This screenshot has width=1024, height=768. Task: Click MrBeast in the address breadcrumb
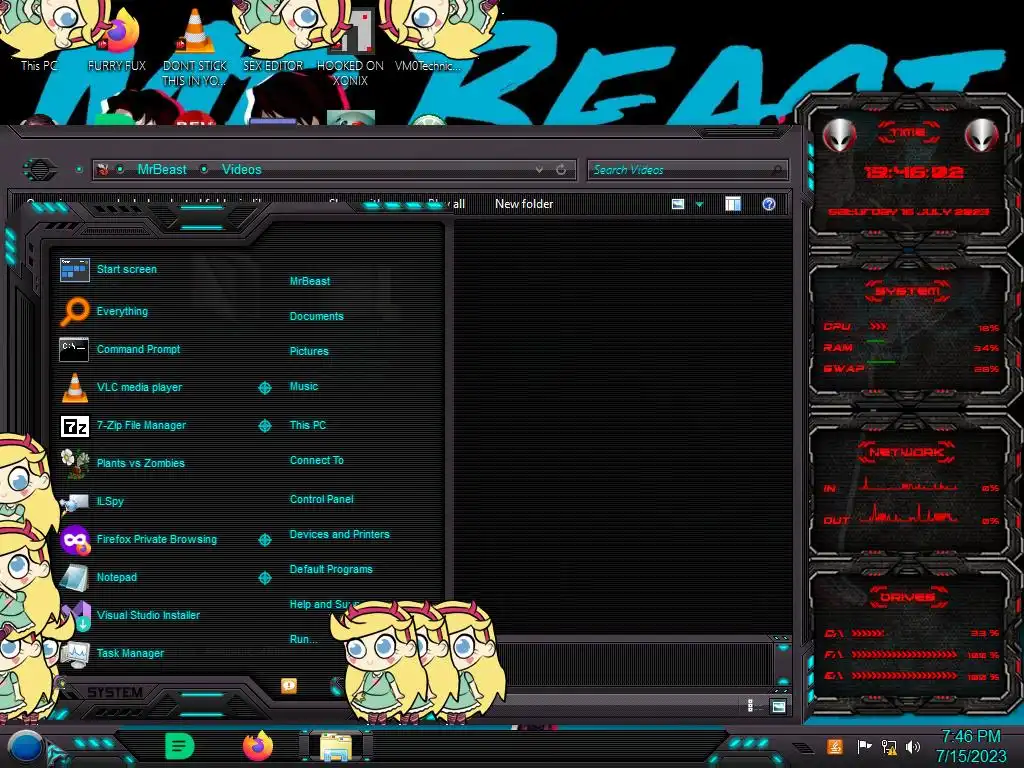pyautogui.click(x=162, y=170)
